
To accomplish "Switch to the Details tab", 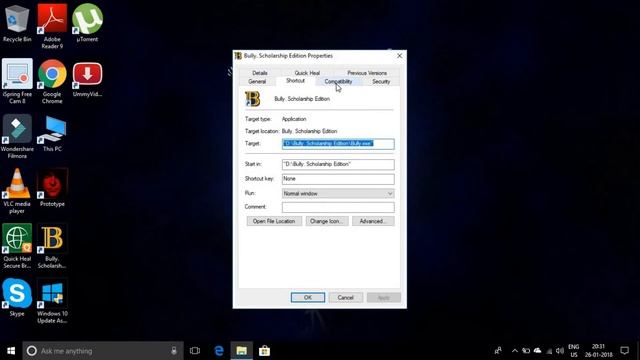I will pos(260,73).
